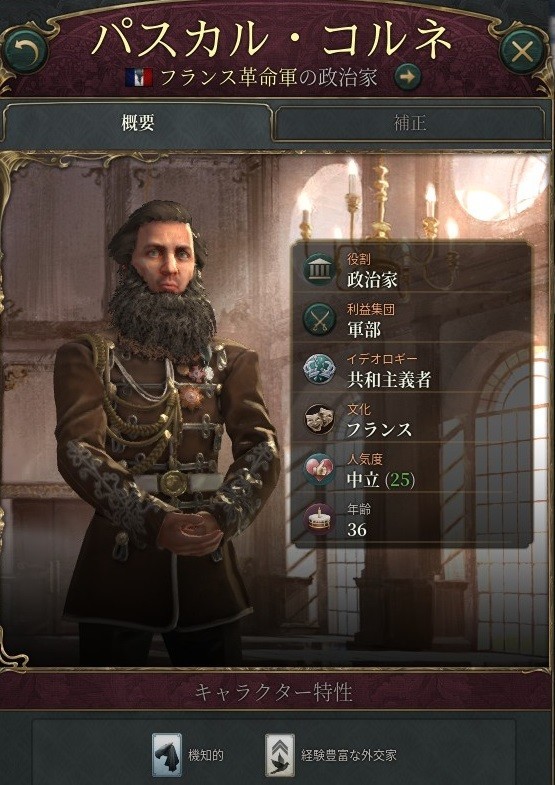Click the フランス革命軍の政治家 subtitle

269,78
